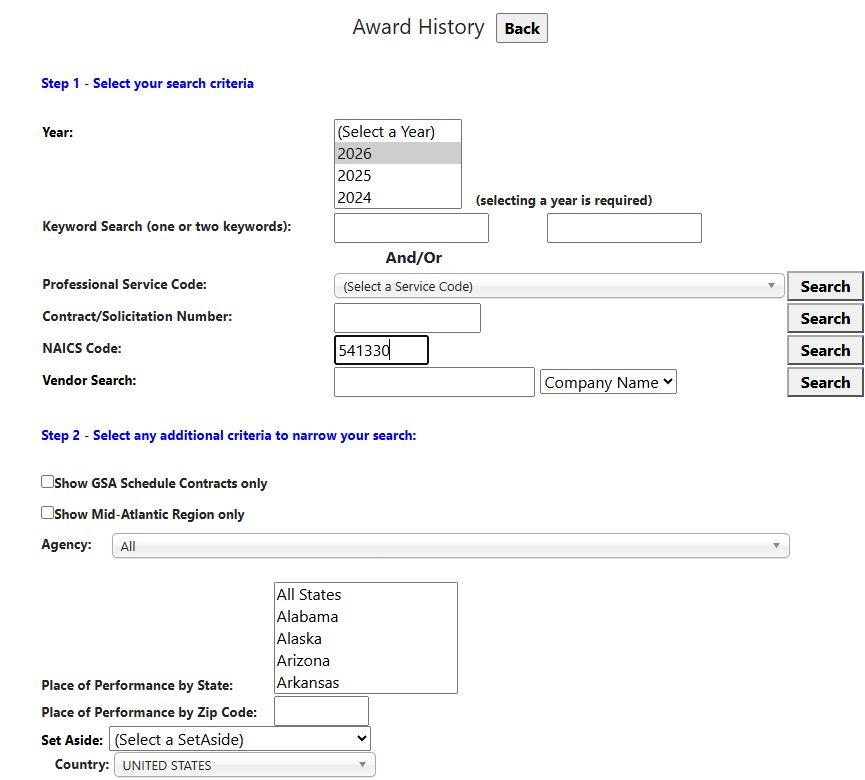Click into the NAICS Code field
Screen dimensions: 865x780
[x=381, y=350]
